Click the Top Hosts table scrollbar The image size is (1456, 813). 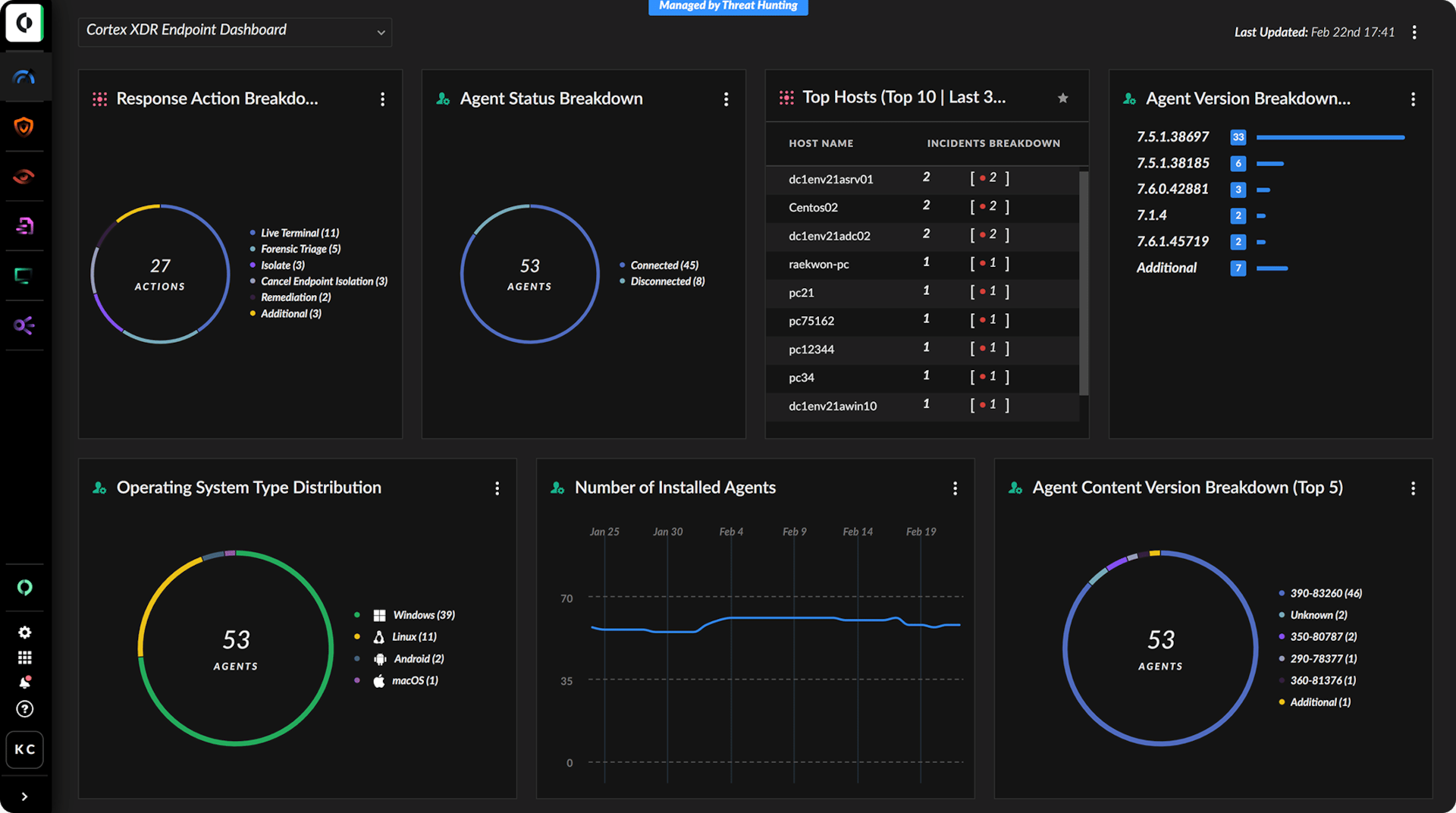click(x=1084, y=283)
